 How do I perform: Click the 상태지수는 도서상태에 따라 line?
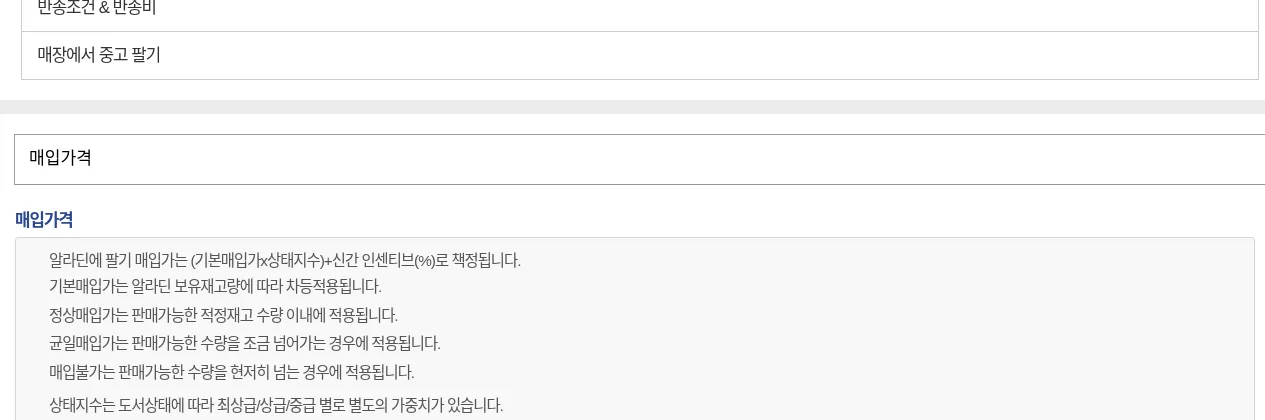click(276, 405)
